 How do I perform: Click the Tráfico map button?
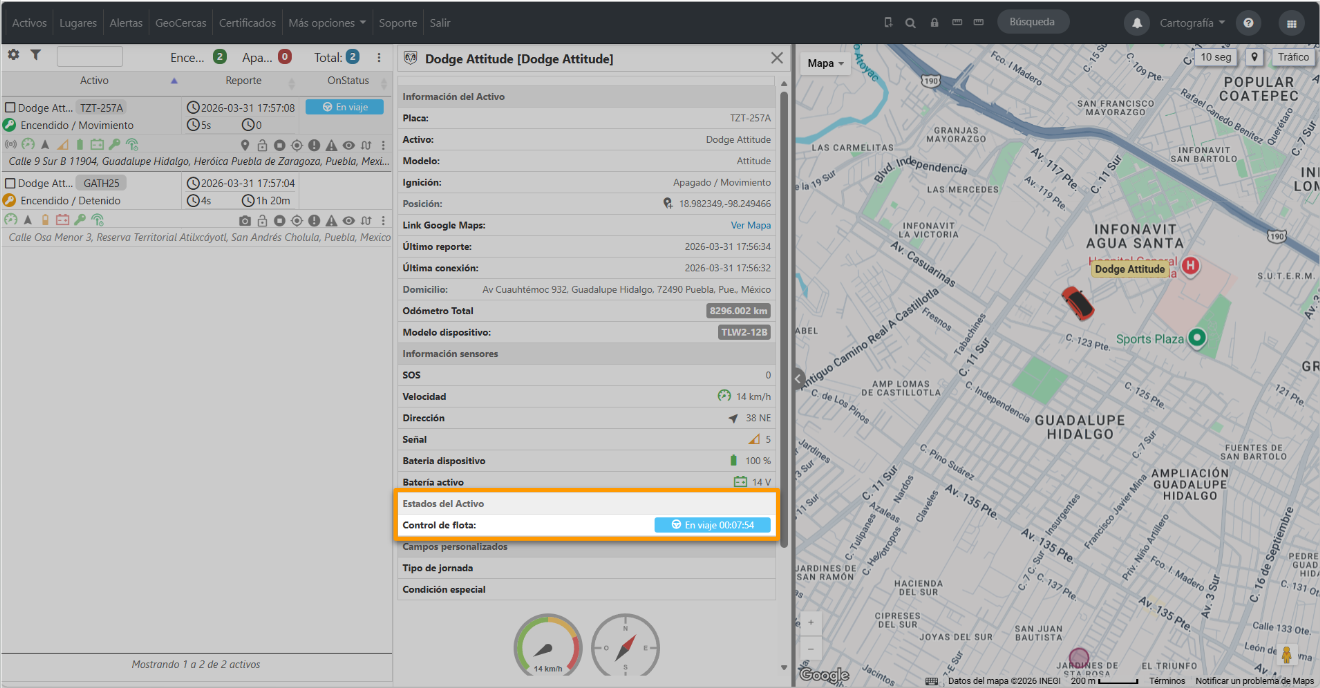(x=1292, y=57)
